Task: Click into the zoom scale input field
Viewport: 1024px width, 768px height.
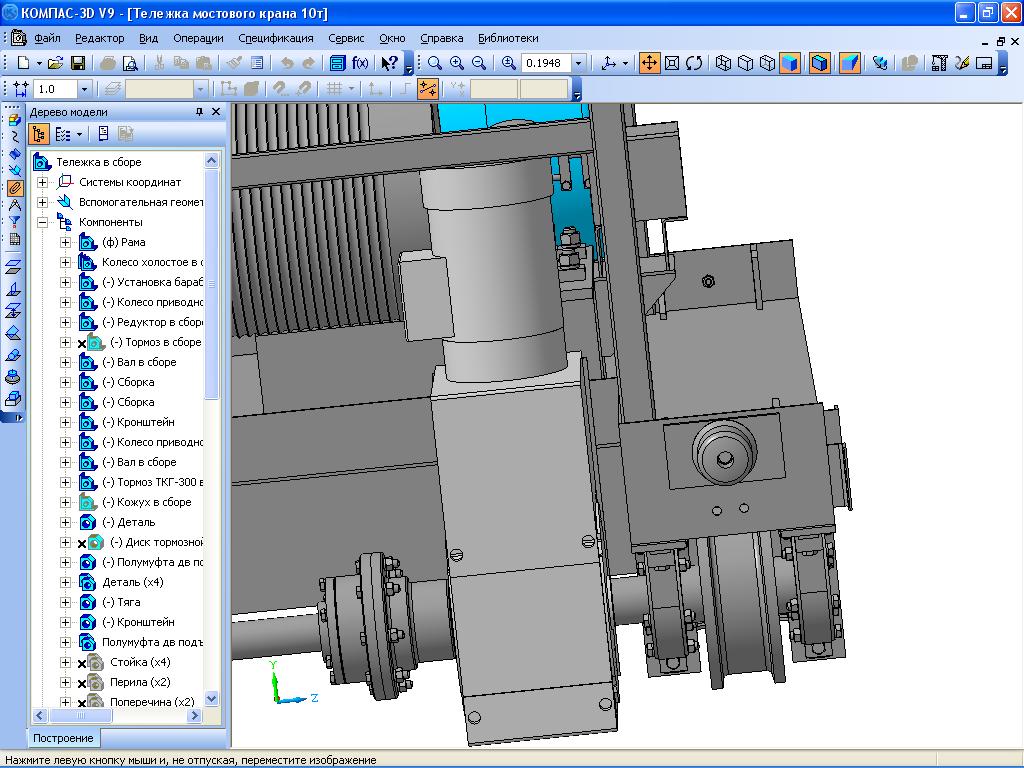Action: coord(546,63)
